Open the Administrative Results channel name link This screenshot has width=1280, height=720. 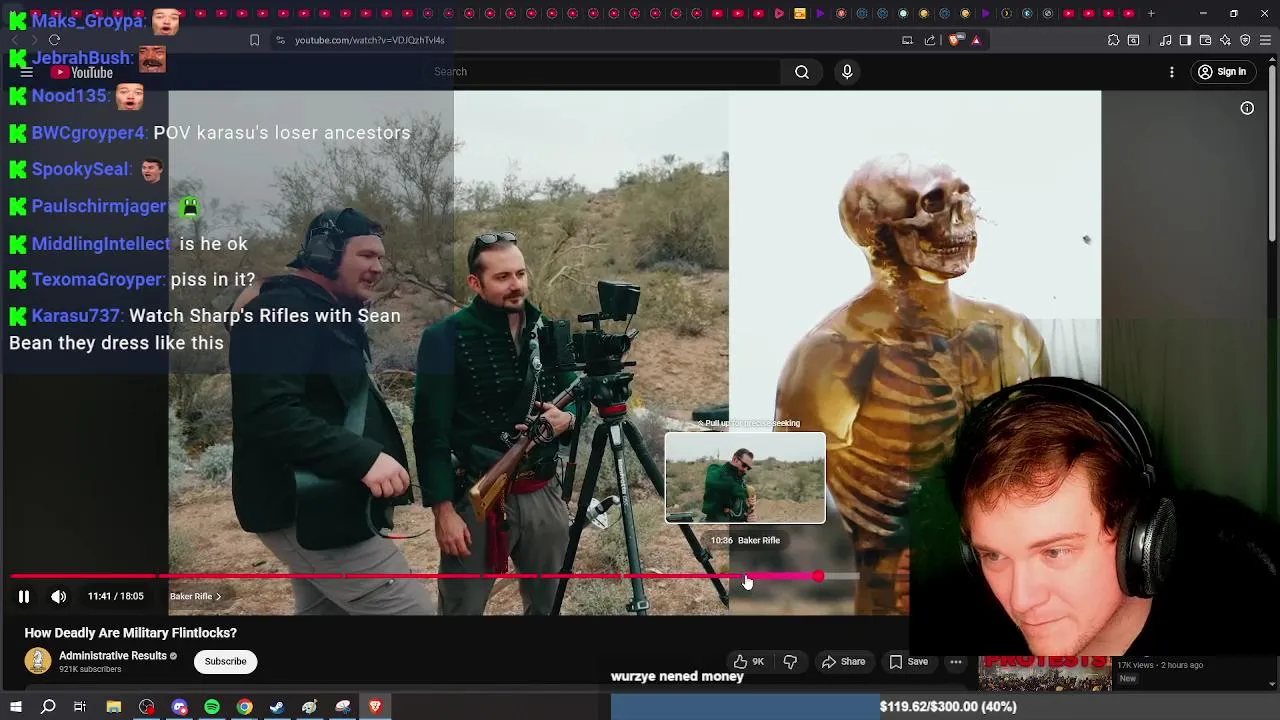[113, 656]
